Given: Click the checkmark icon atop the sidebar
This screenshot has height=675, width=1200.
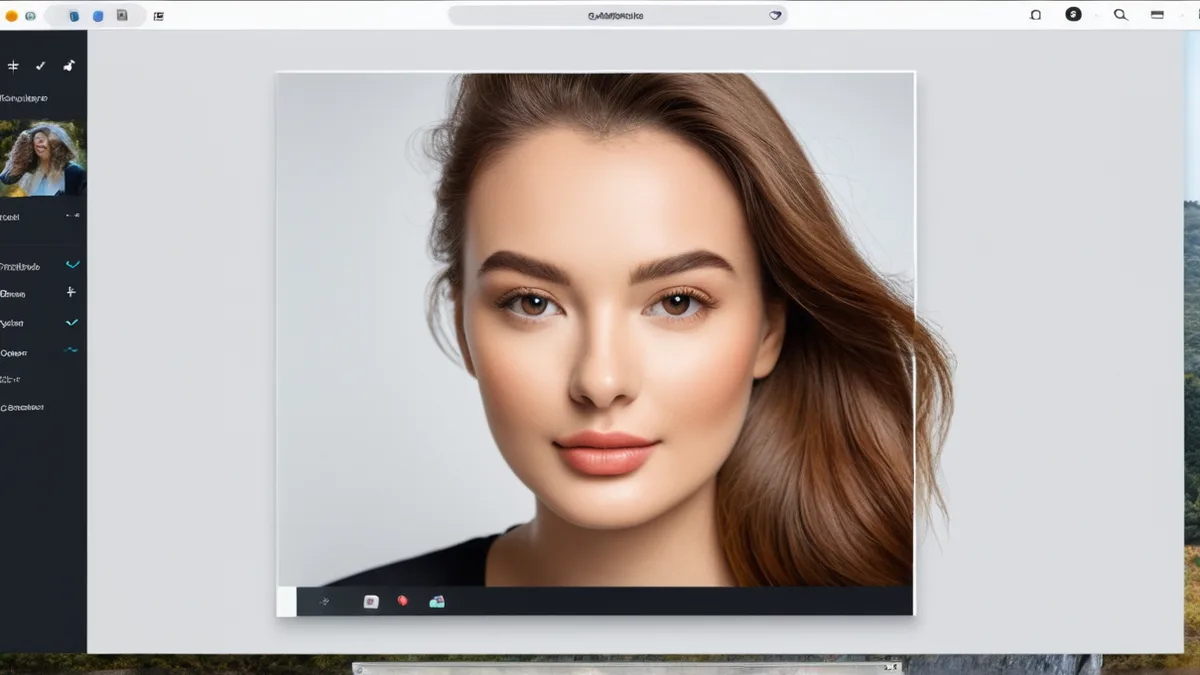Looking at the screenshot, I should point(40,66).
